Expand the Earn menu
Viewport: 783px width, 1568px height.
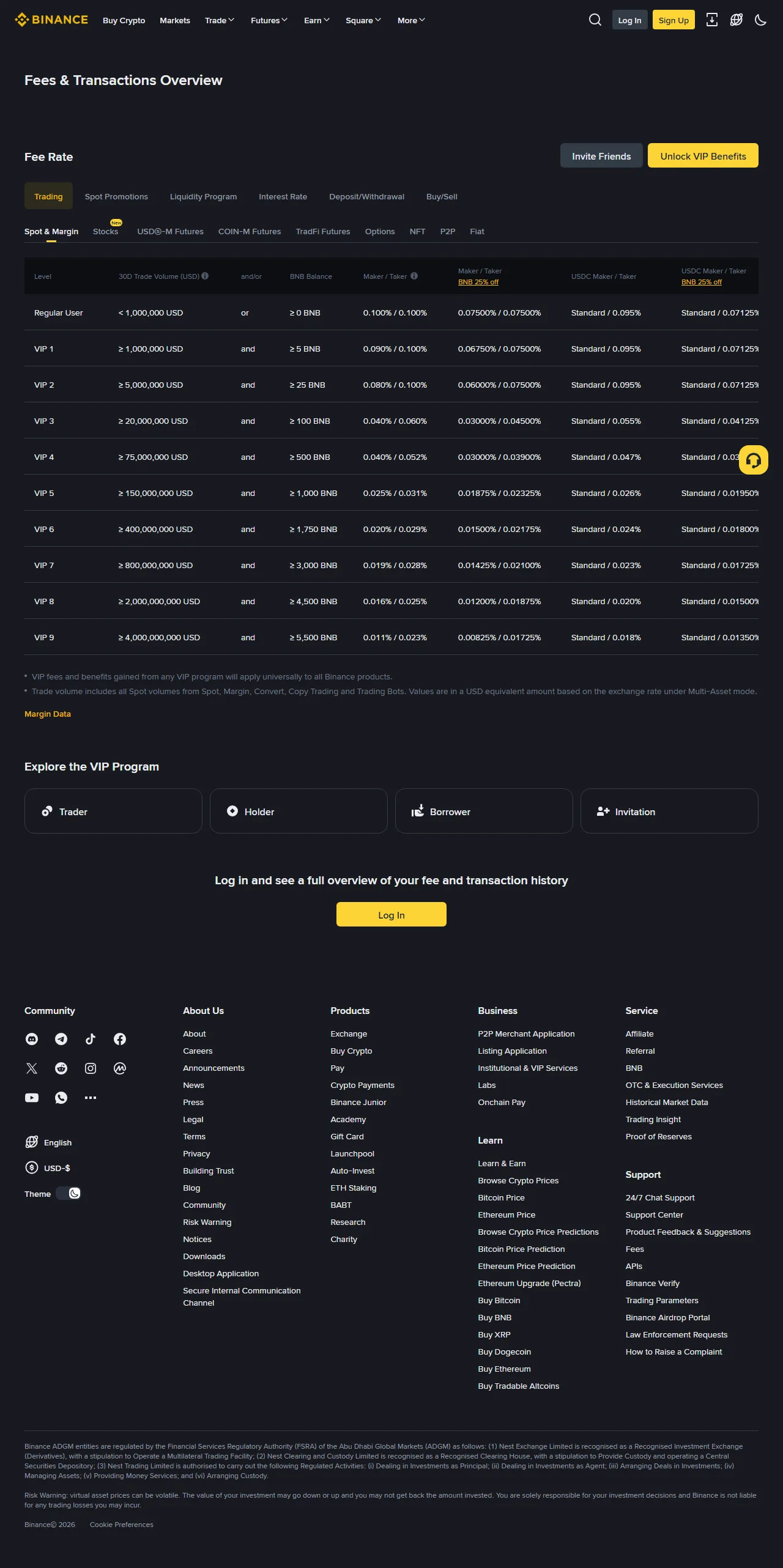(317, 20)
